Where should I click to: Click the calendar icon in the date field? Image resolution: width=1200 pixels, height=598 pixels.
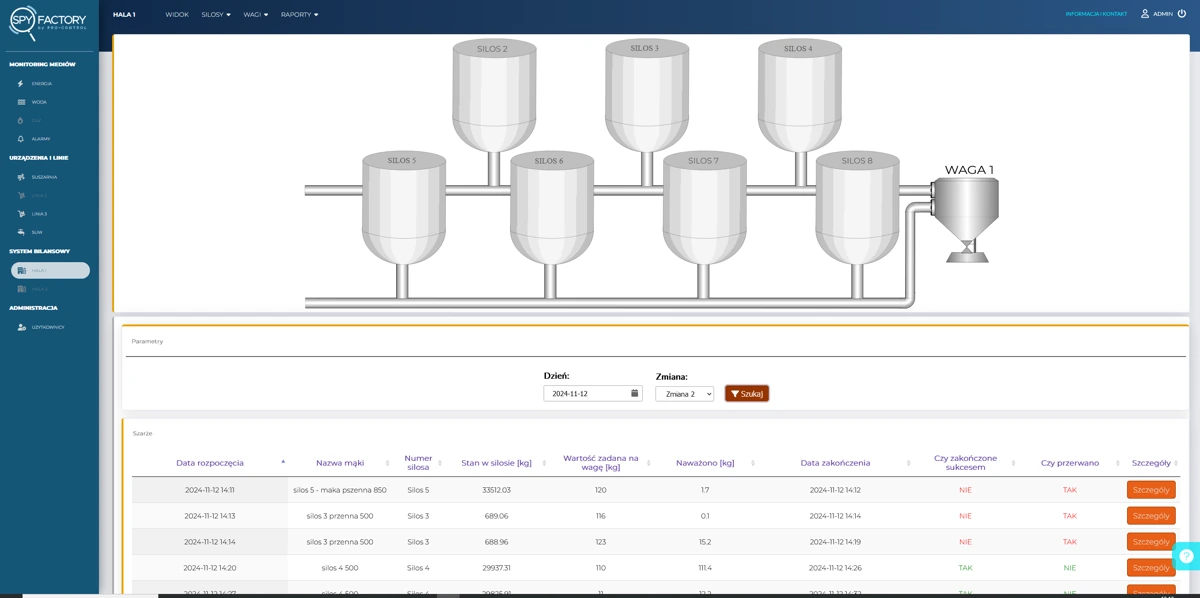[634, 394]
